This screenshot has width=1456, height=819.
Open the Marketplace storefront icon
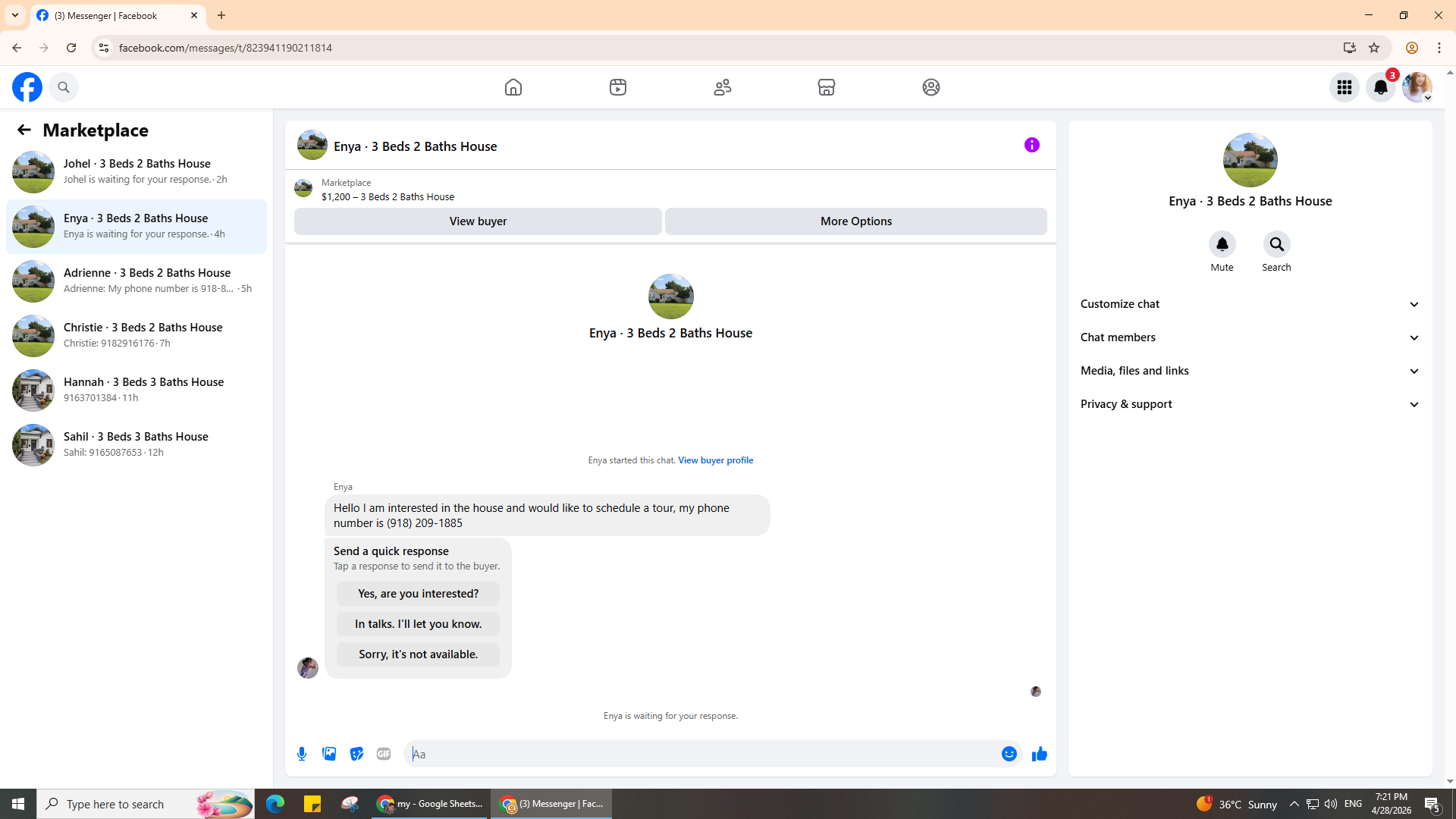[827, 87]
